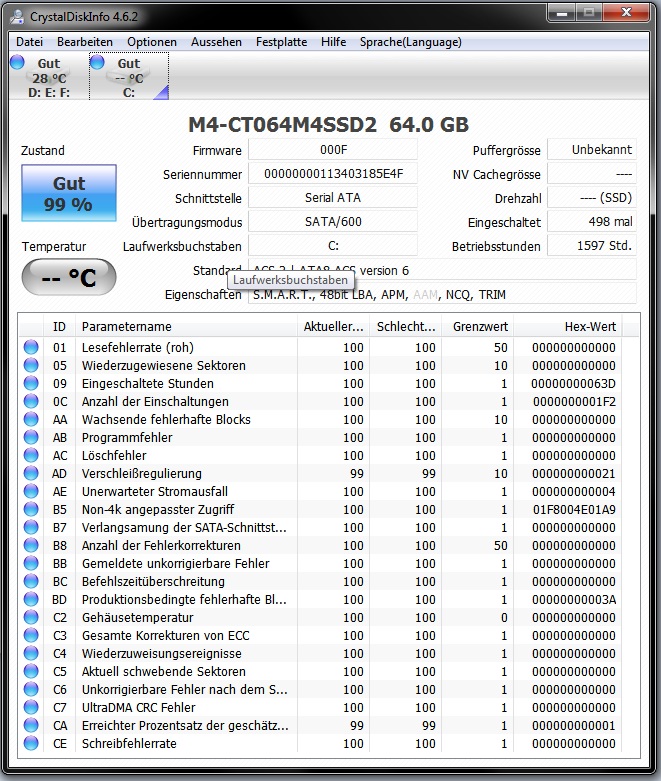Click the blue status orb on the D: E: F: tab
Viewport: 661px width, 781px height.
(17, 62)
